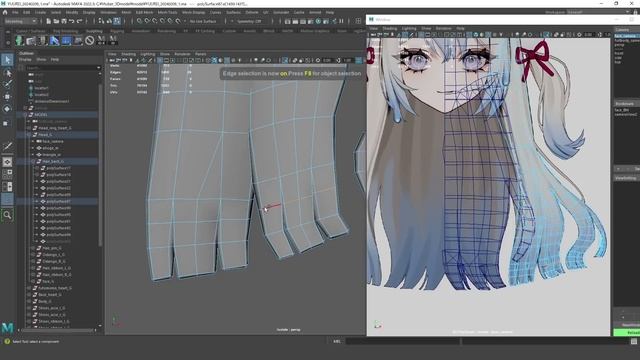Open the Symmetry: Off dropdown
This screenshot has width=640, height=360.
pyautogui.click(x=249, y=21)
